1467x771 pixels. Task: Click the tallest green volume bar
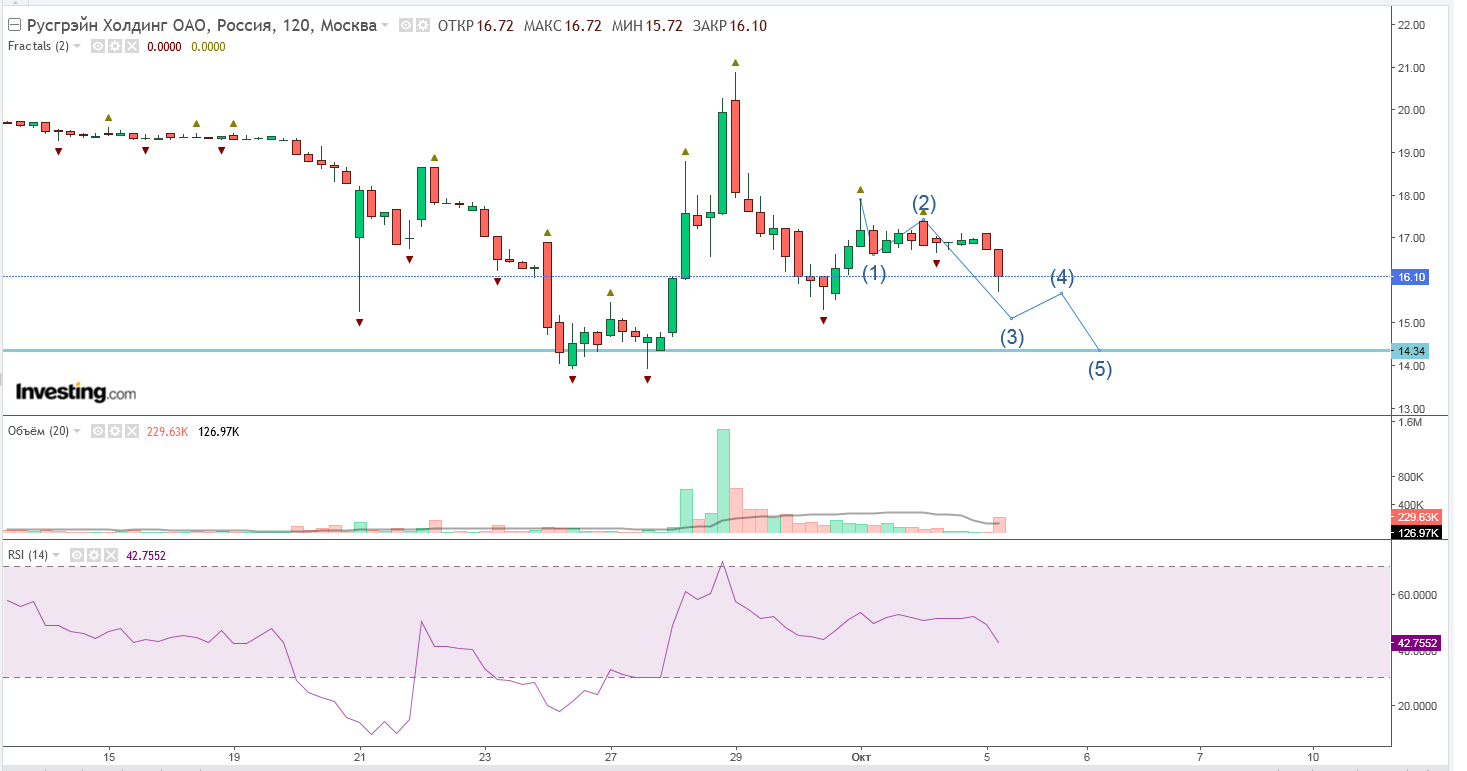point(723,480)
